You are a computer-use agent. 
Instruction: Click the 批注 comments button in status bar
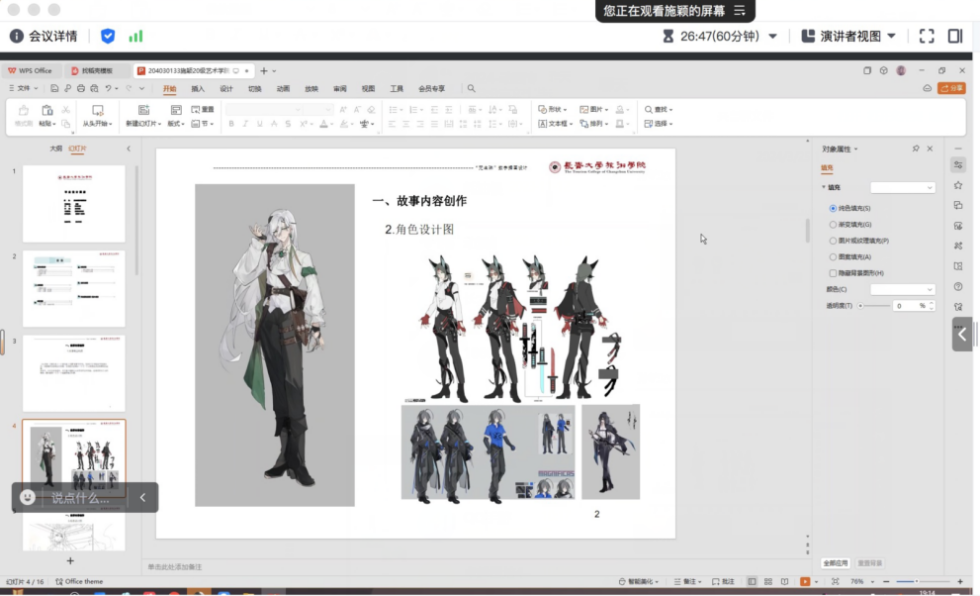[x=723, y=582]
